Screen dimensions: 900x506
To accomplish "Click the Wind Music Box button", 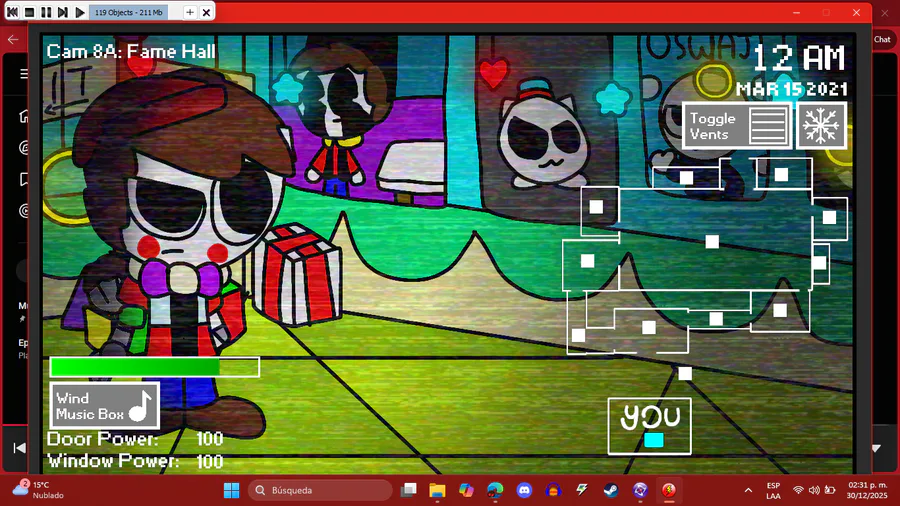I will [104, 406].
